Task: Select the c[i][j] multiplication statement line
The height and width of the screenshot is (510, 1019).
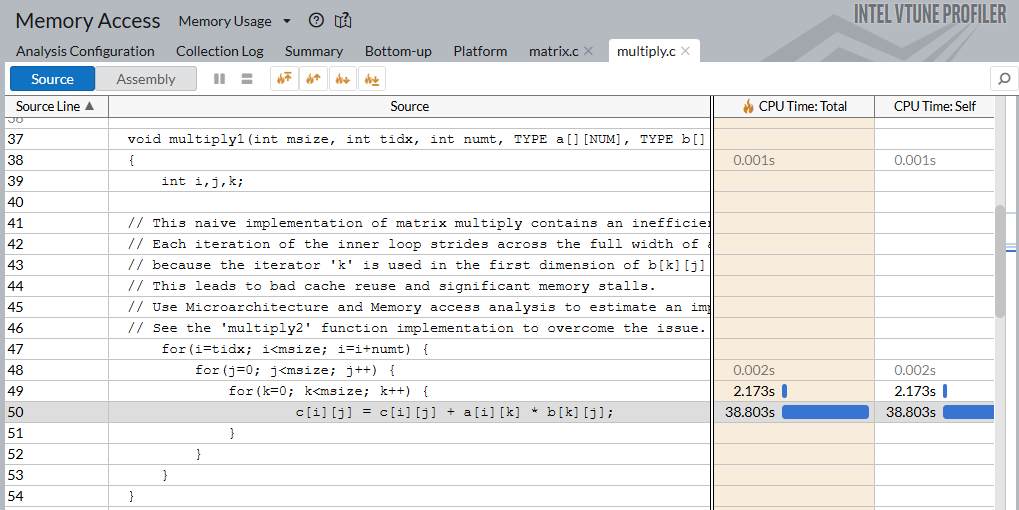Action: pos(454,412)
